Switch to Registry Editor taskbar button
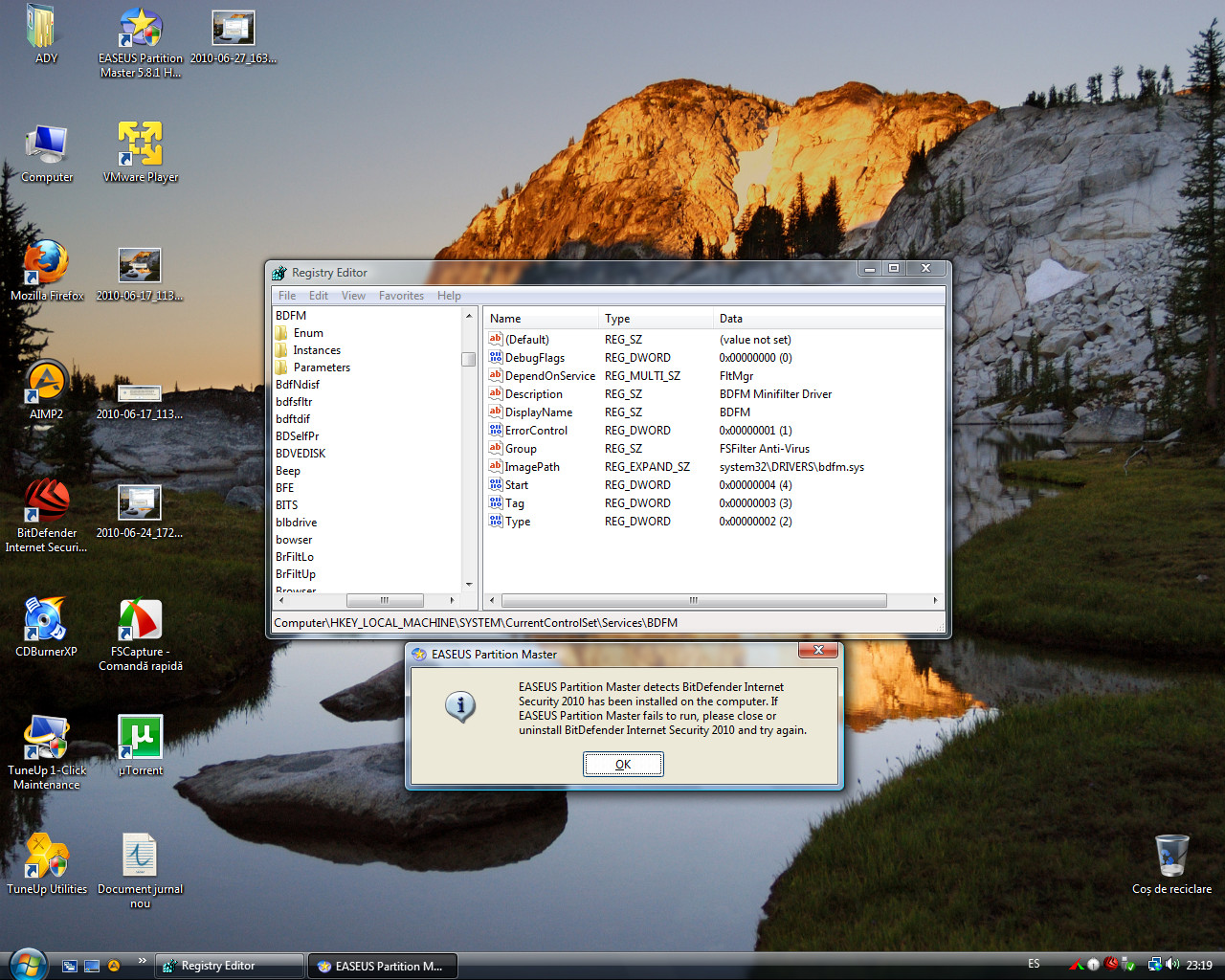This screenshot has height=980, width=1225. click(230, 966)
